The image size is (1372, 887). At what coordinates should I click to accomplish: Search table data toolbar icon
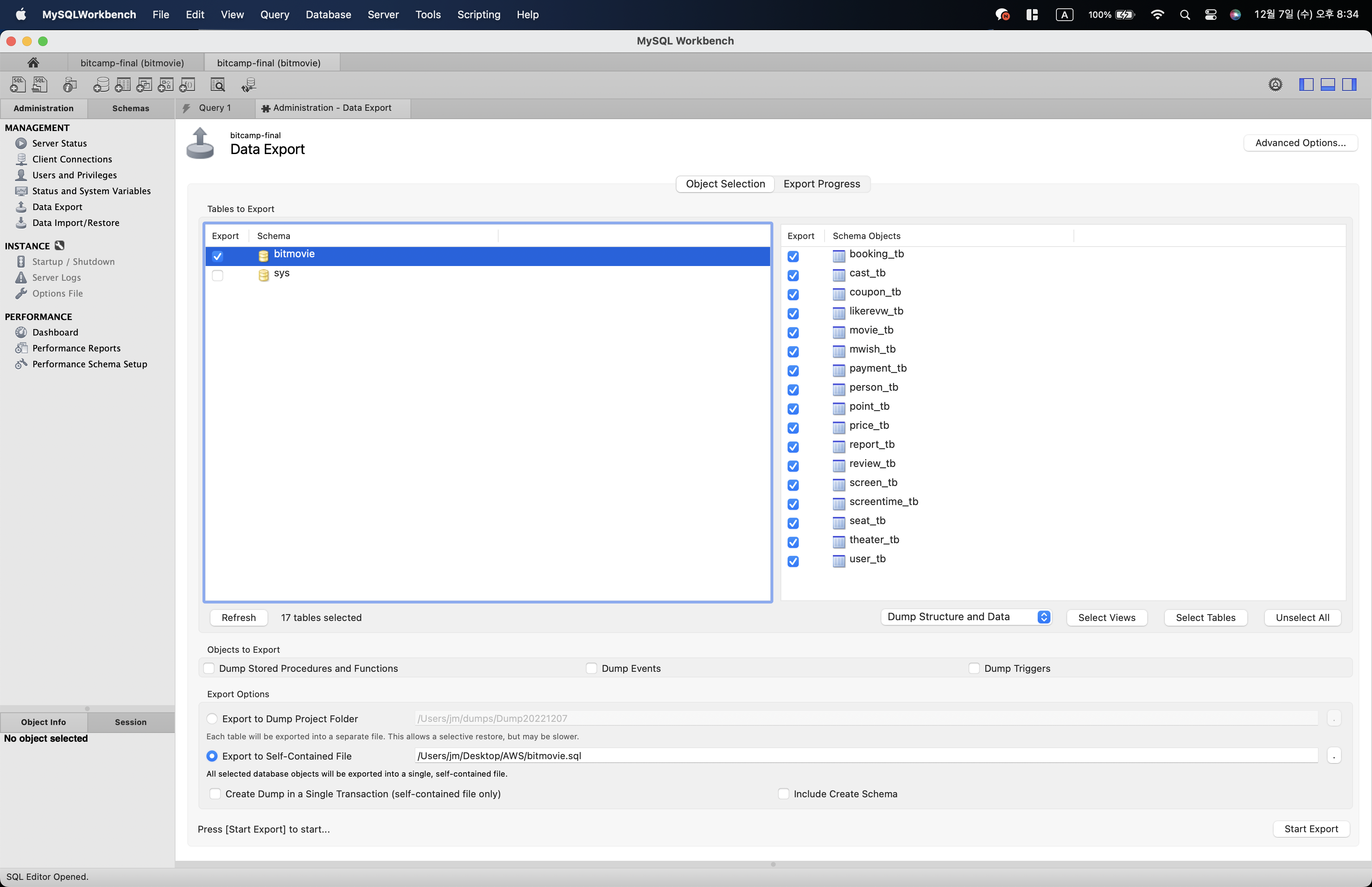point(218,85)
